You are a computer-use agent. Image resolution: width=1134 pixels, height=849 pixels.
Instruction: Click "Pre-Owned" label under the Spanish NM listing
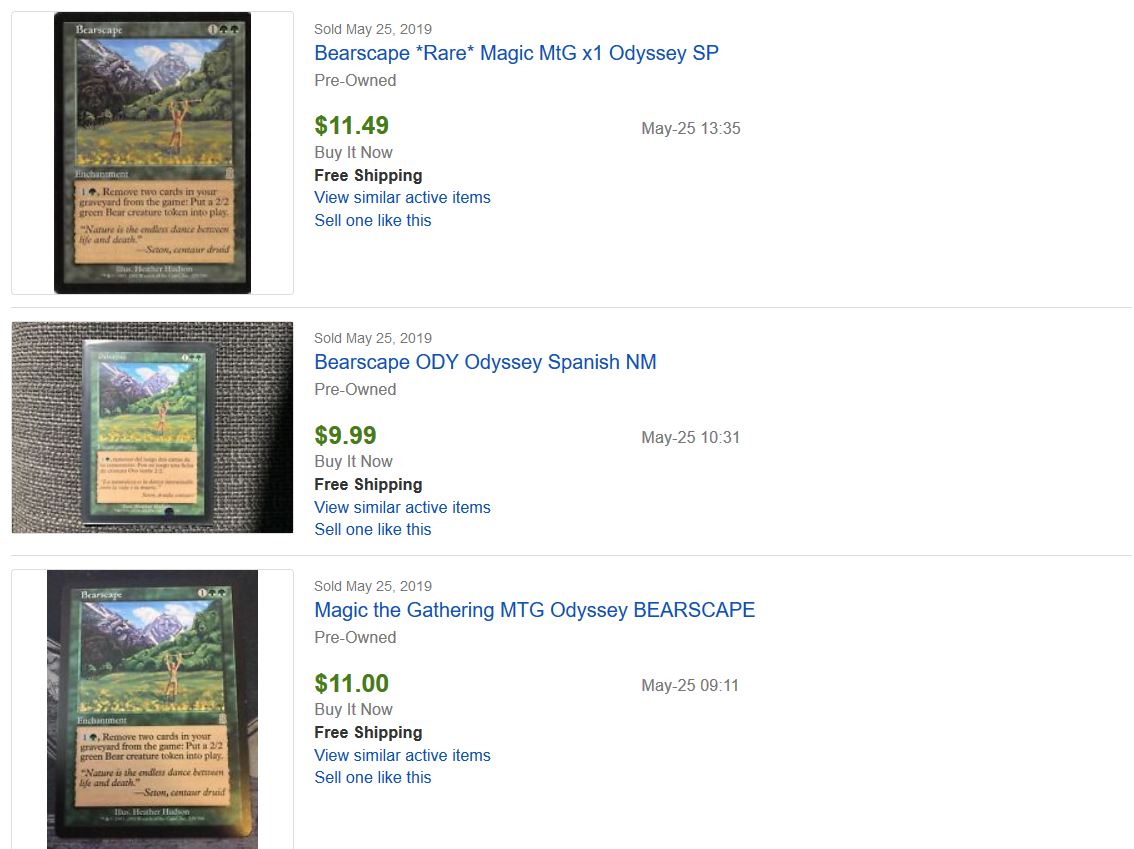[x=355, y=389]
